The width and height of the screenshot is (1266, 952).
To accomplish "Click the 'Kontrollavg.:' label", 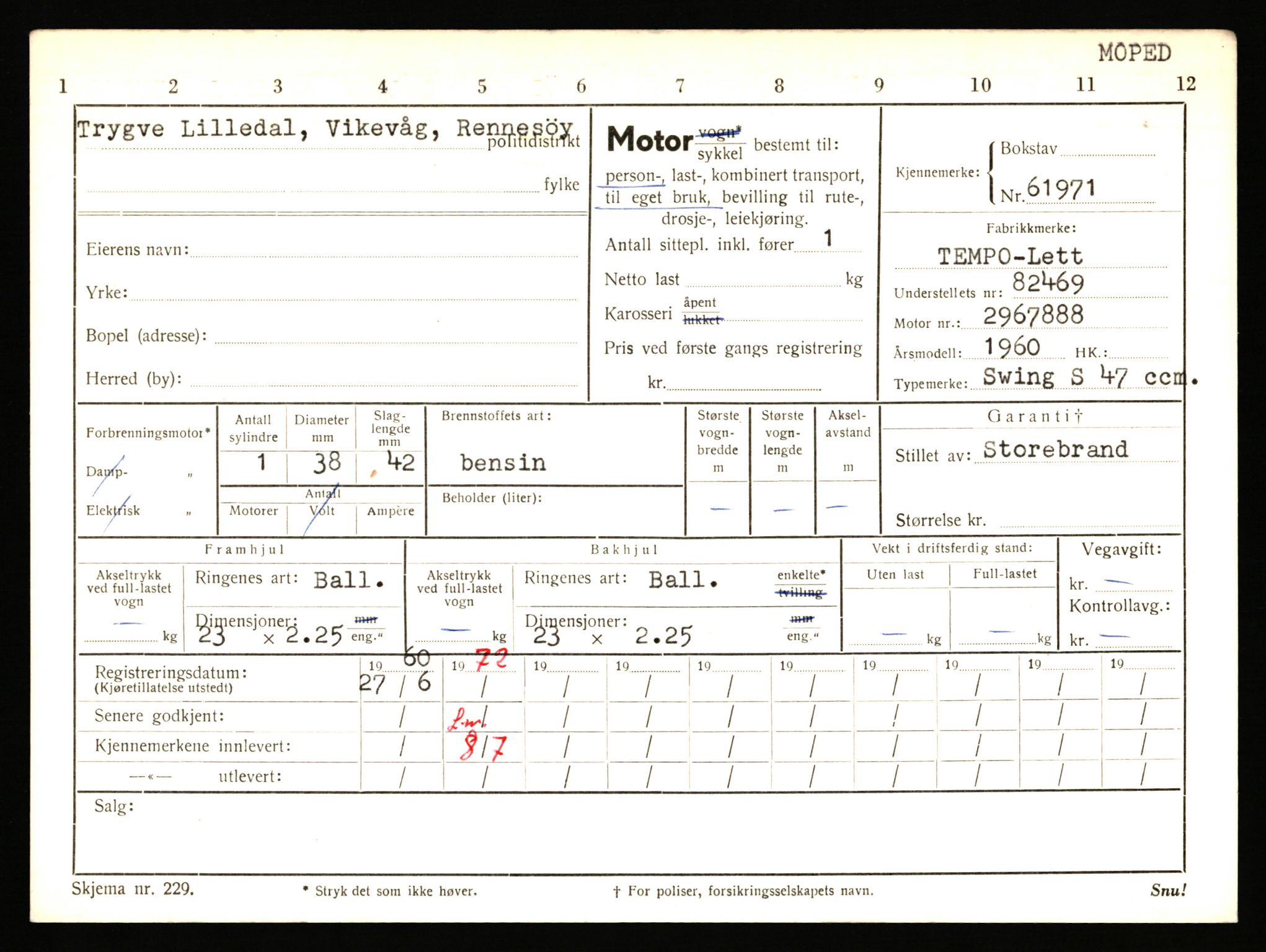I will point(1120,606).
